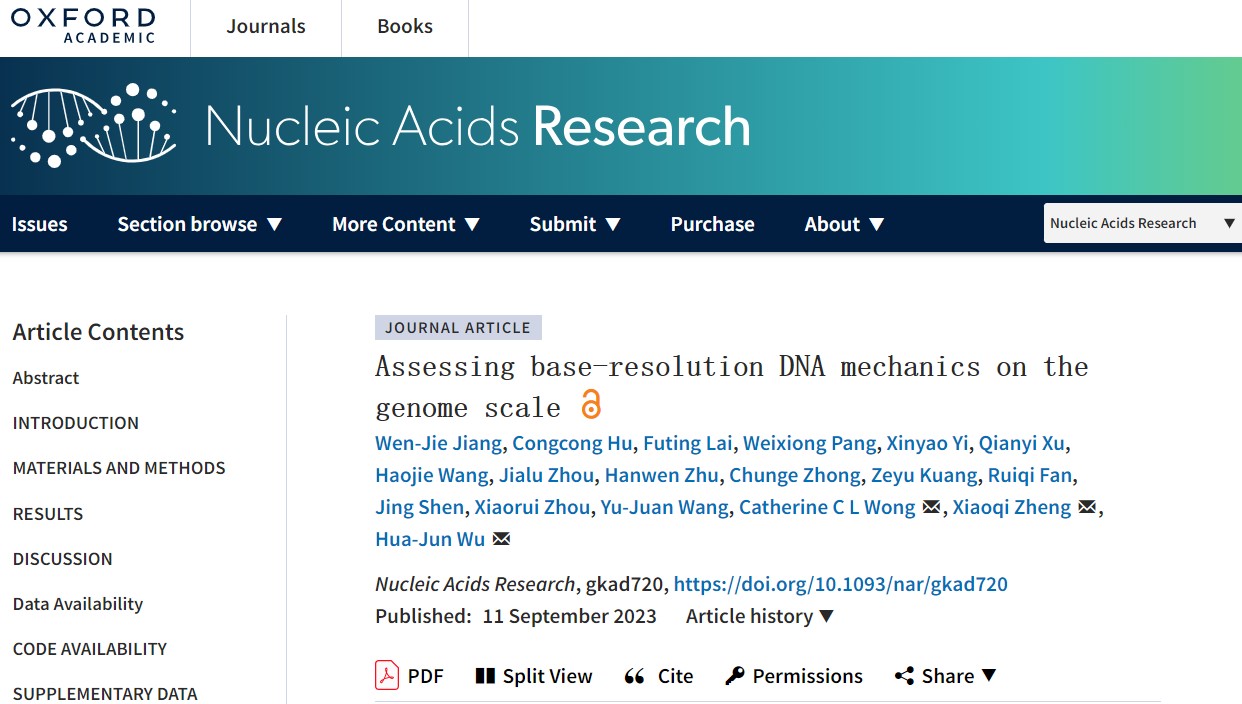Jump to MATERIALS AND METHODS section

tap(119, 468)
